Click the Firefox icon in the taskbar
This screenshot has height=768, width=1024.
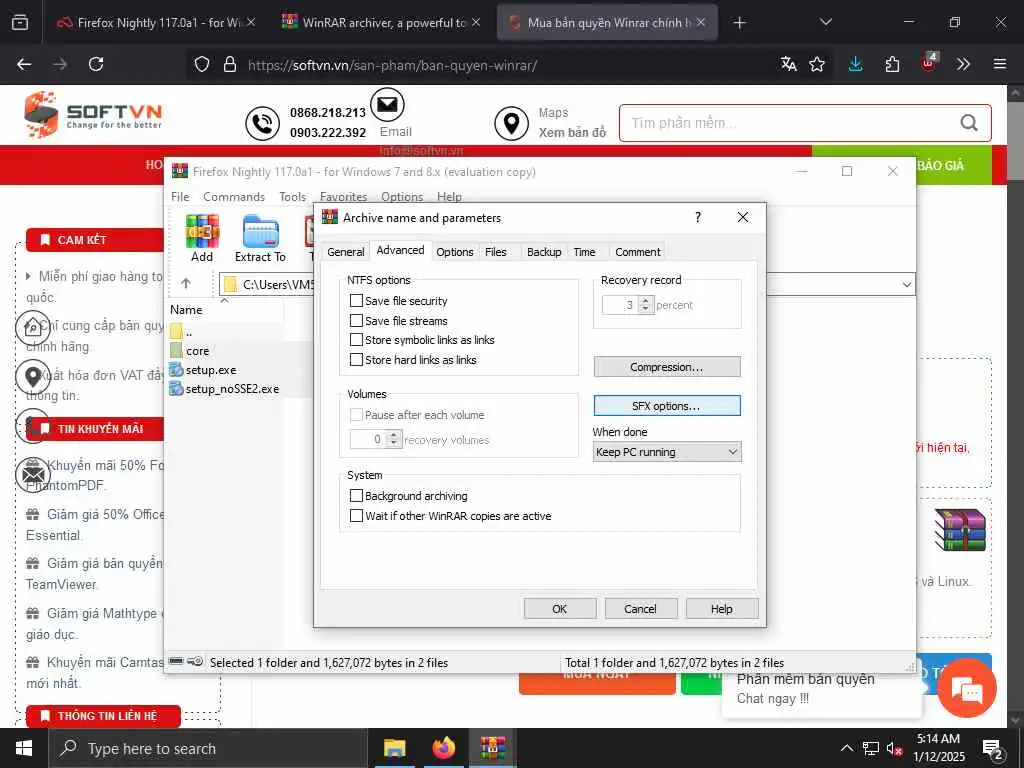pyautogui.click(x=443, y=748)
